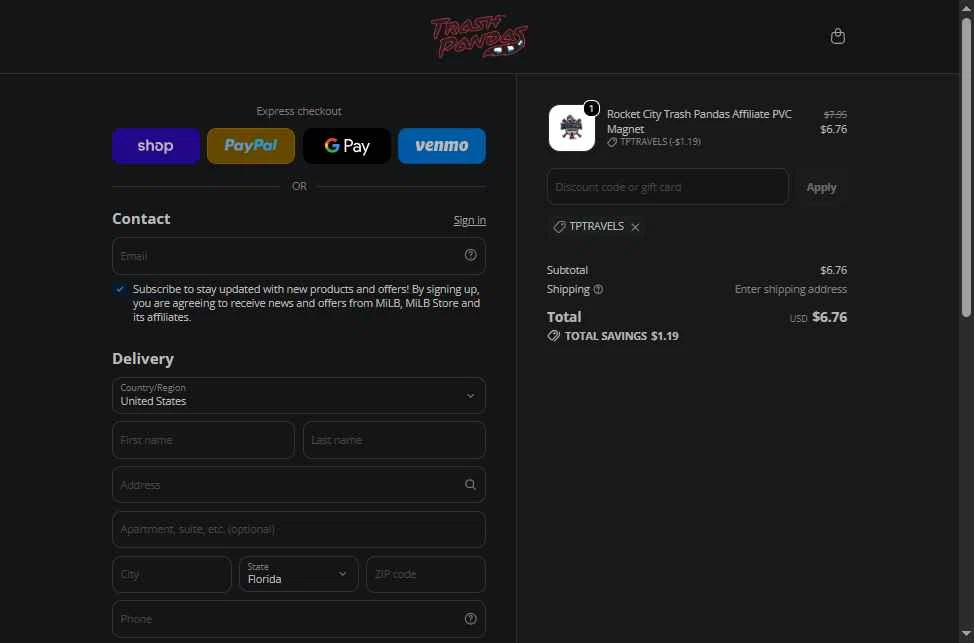Click the Express checkout heading
Viewport: 974px width, 643px height.
pos(299,111)
